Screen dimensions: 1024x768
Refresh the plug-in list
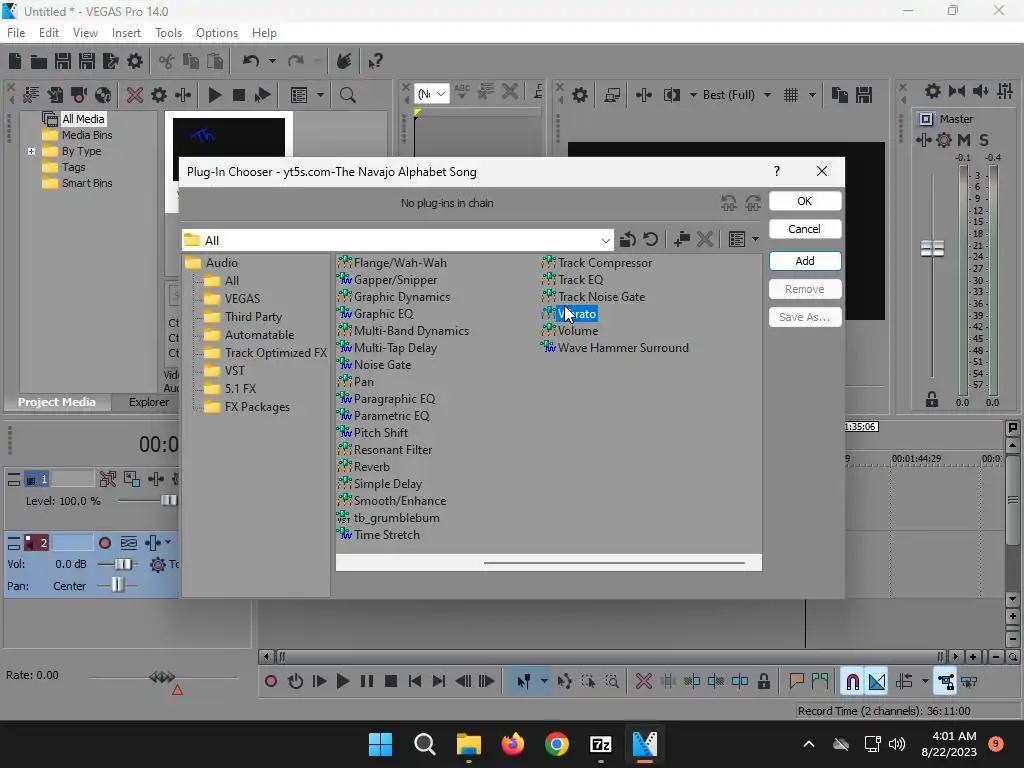pos(650,240)
